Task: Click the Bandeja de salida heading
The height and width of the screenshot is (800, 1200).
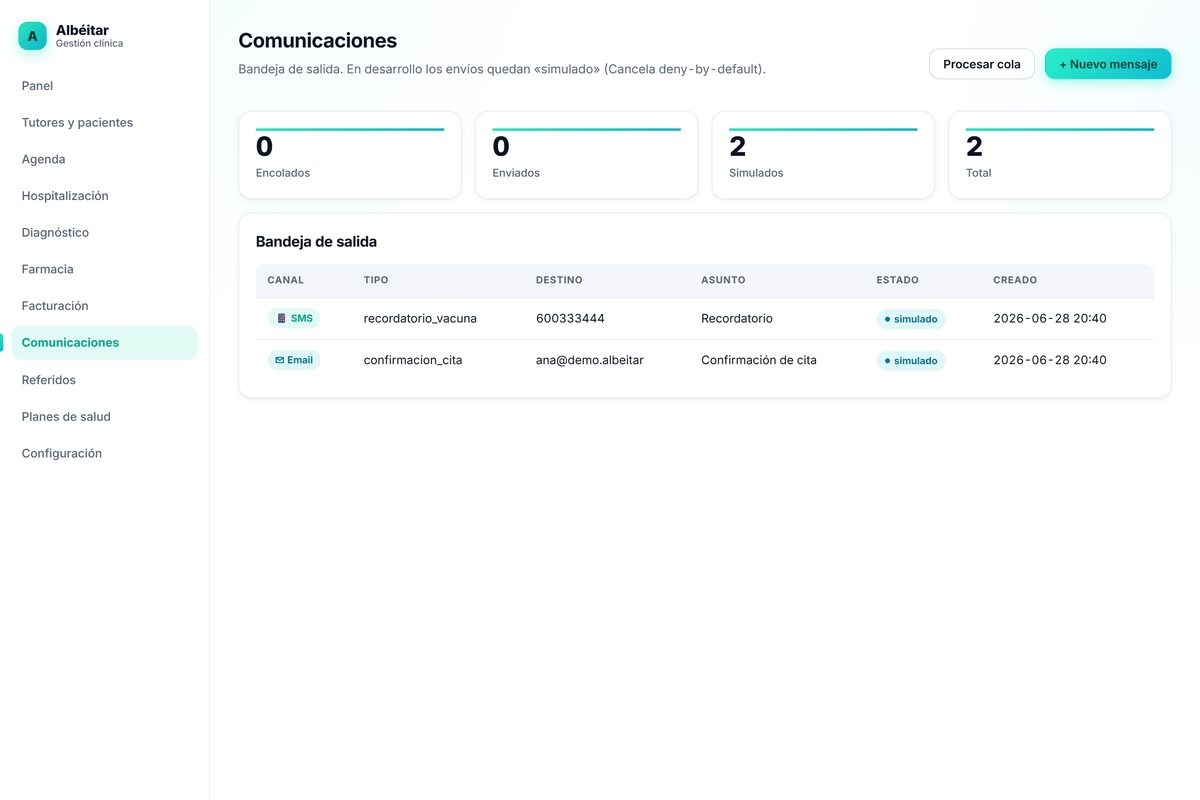Action: pyautogui.click(x=316, y=242)
